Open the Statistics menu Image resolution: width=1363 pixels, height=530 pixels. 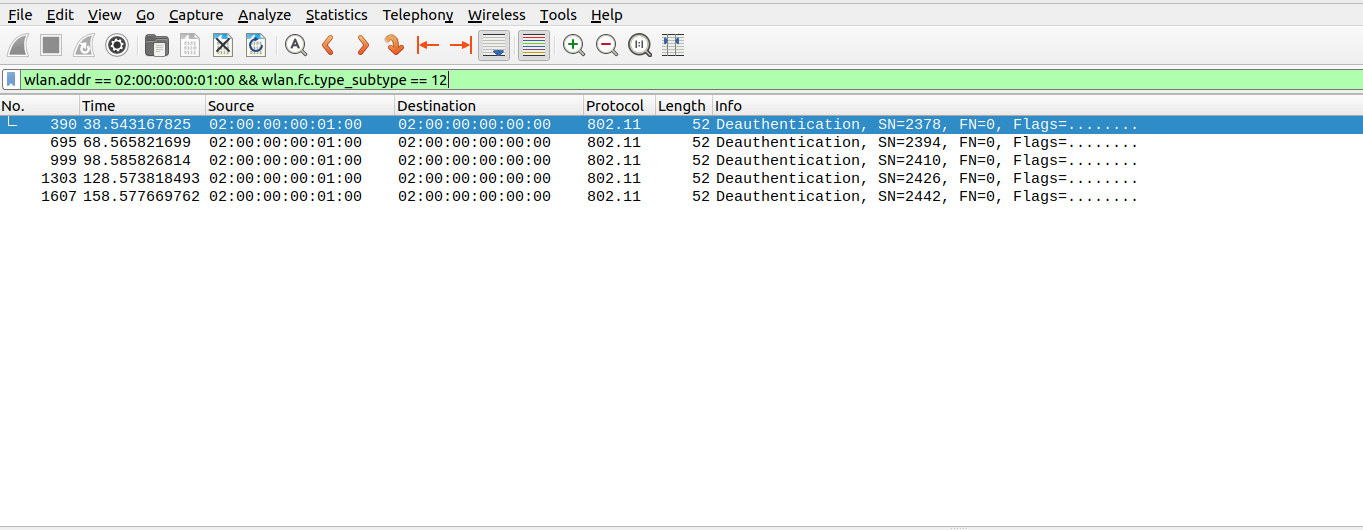(336, 15)
